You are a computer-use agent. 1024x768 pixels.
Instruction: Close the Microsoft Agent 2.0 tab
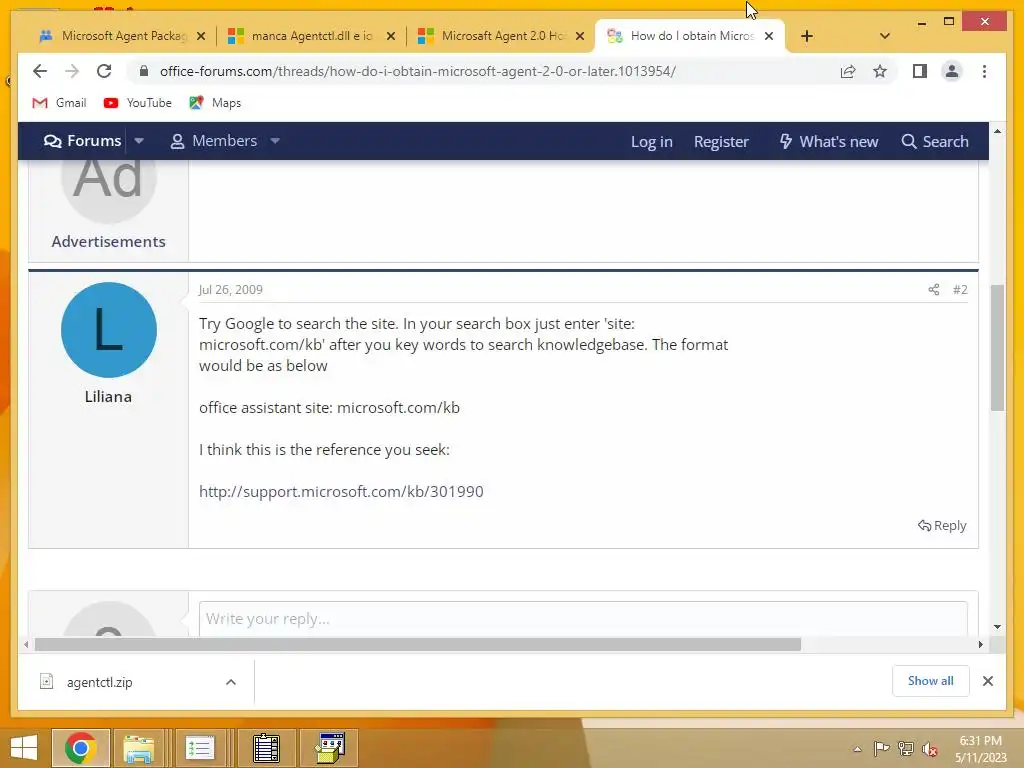[580, 36]
